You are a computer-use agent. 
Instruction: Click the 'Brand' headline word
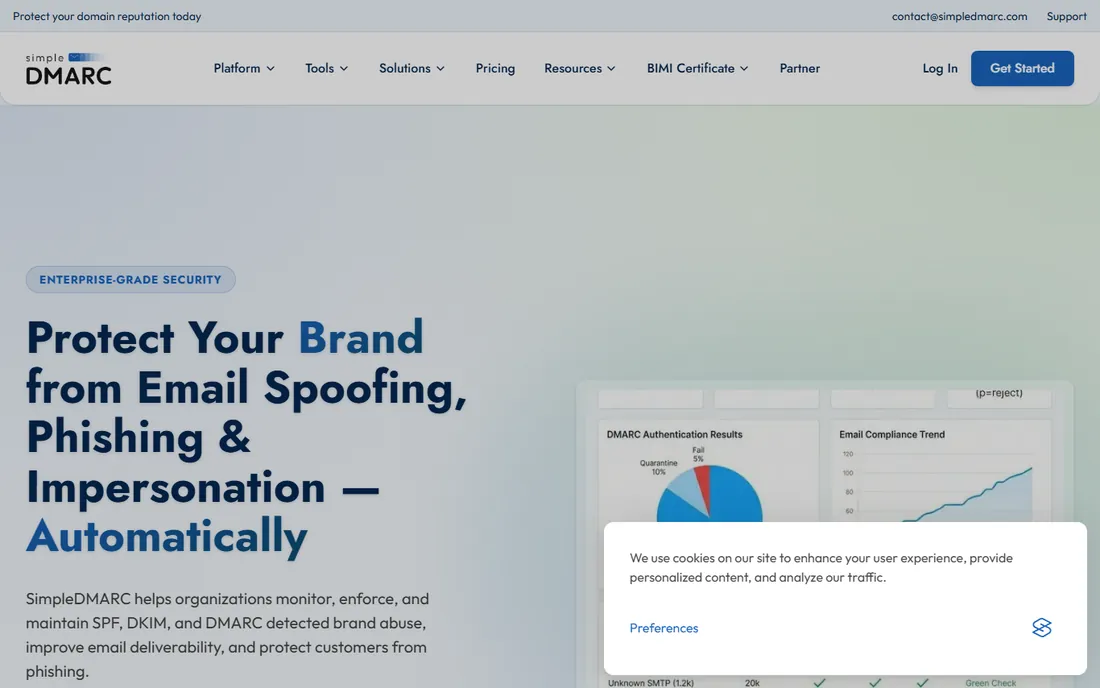361,337
